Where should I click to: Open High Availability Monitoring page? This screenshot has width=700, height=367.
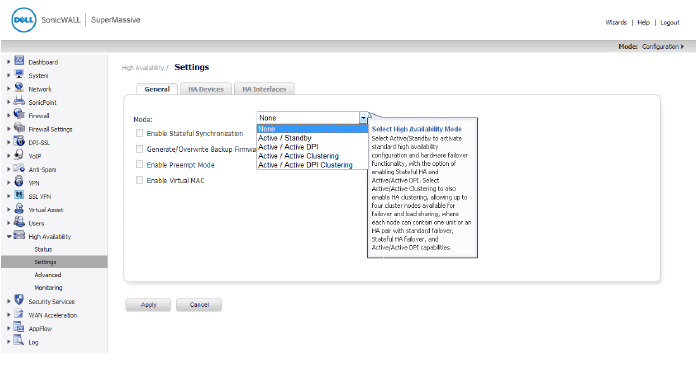tap(48, 288)
